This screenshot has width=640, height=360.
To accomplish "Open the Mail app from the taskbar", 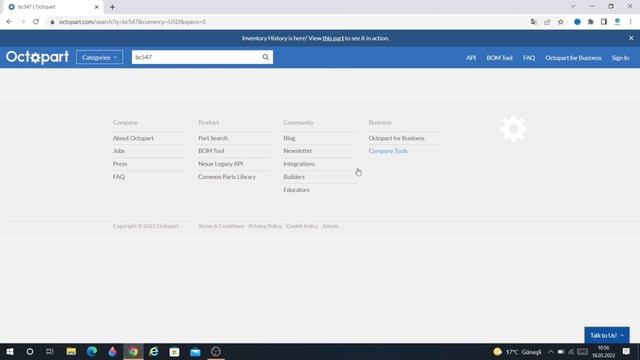I will click(x=195, y=351).
